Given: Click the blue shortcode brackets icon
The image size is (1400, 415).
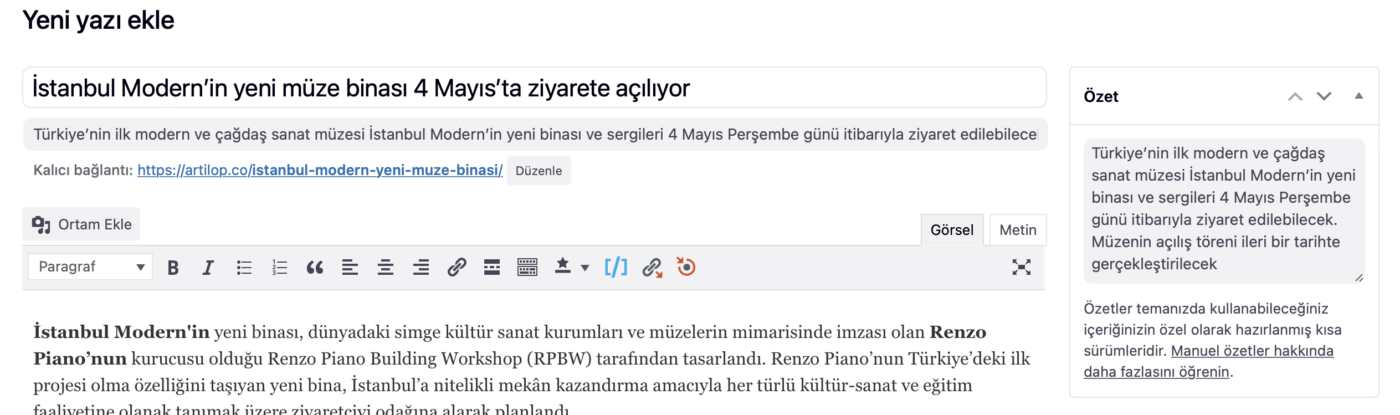Looking at the screenshot, I should pos(616,267).
